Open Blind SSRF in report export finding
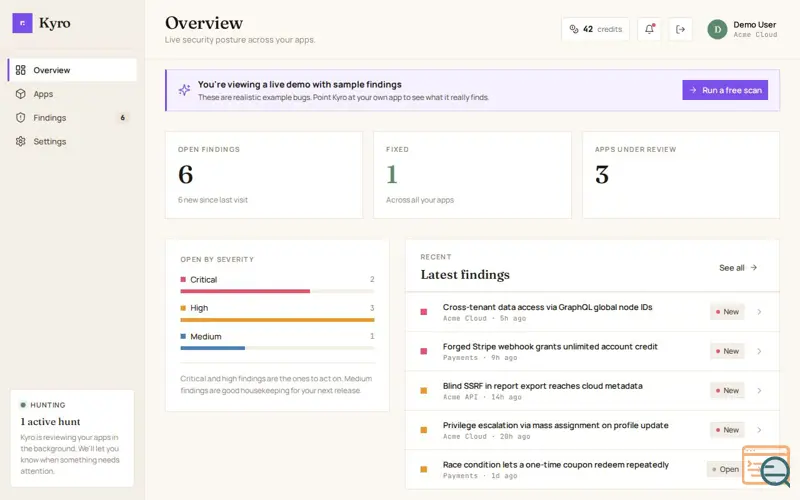The width and height of the screenshot is (800, 500). click(592, 391)
